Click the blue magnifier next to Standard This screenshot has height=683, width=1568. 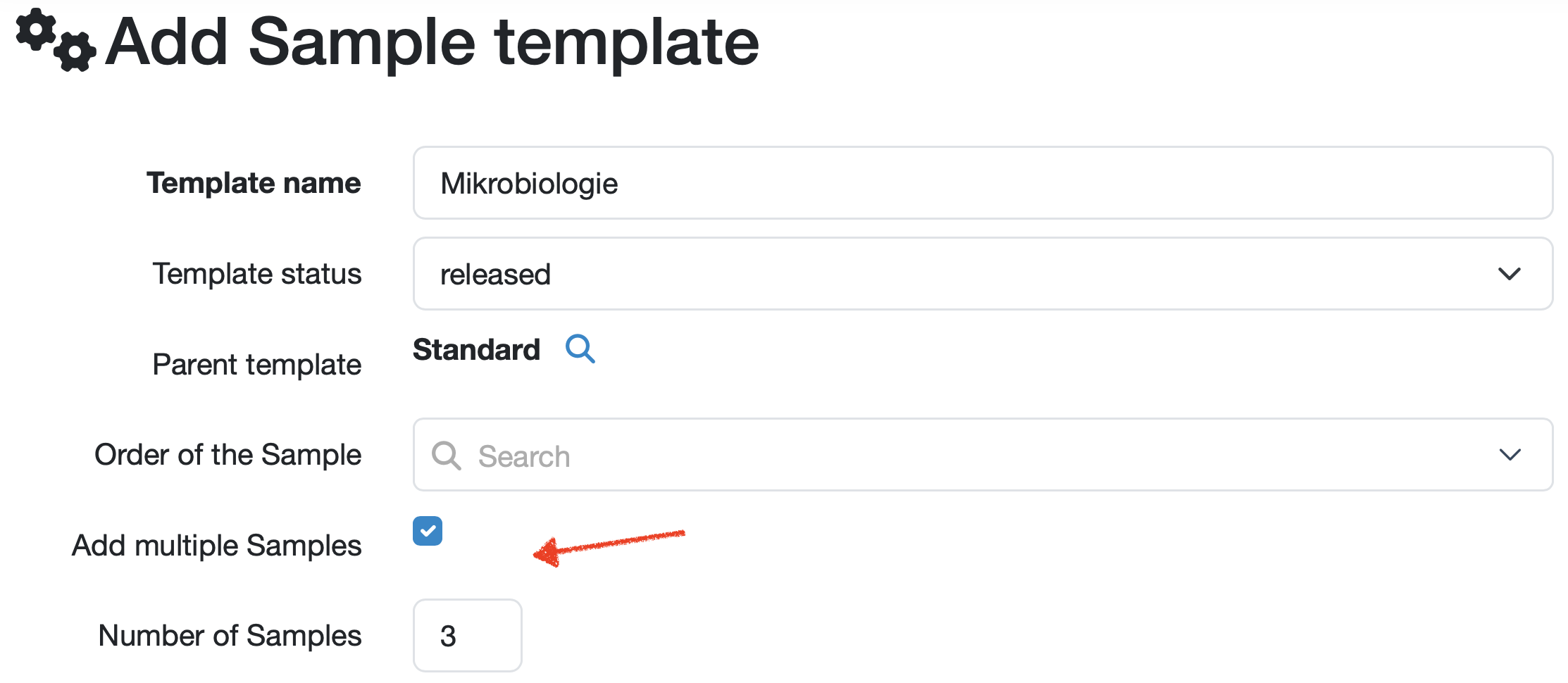click(x=580, y=349)
